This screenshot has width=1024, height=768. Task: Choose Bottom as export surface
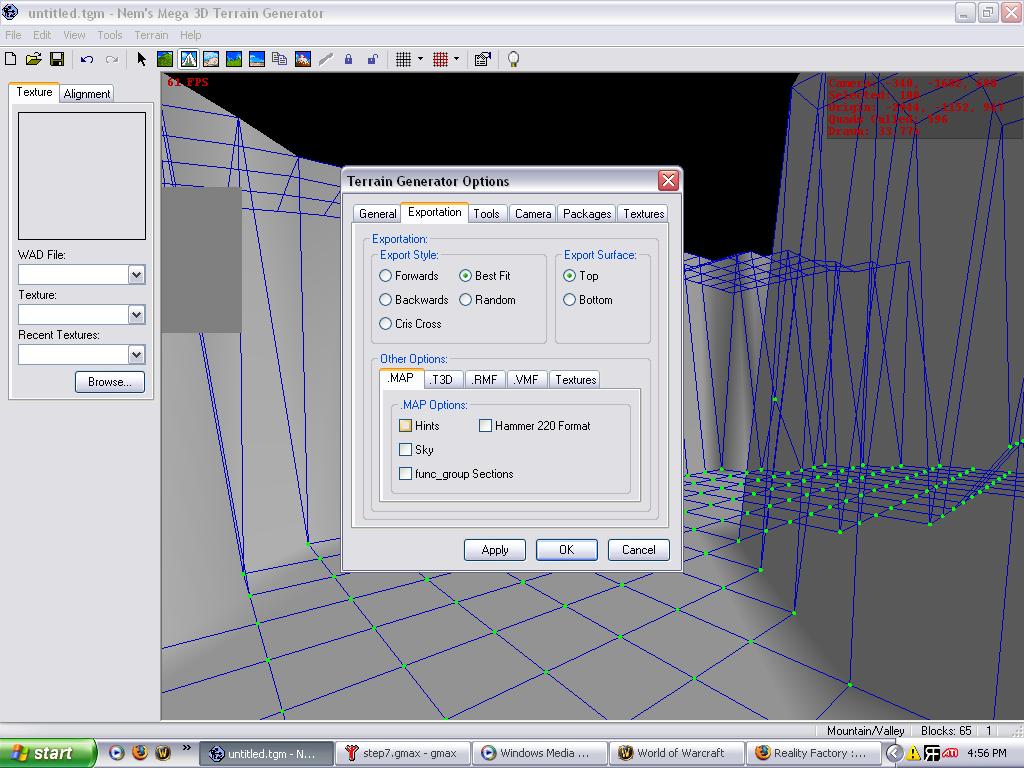tap(570, 300)
